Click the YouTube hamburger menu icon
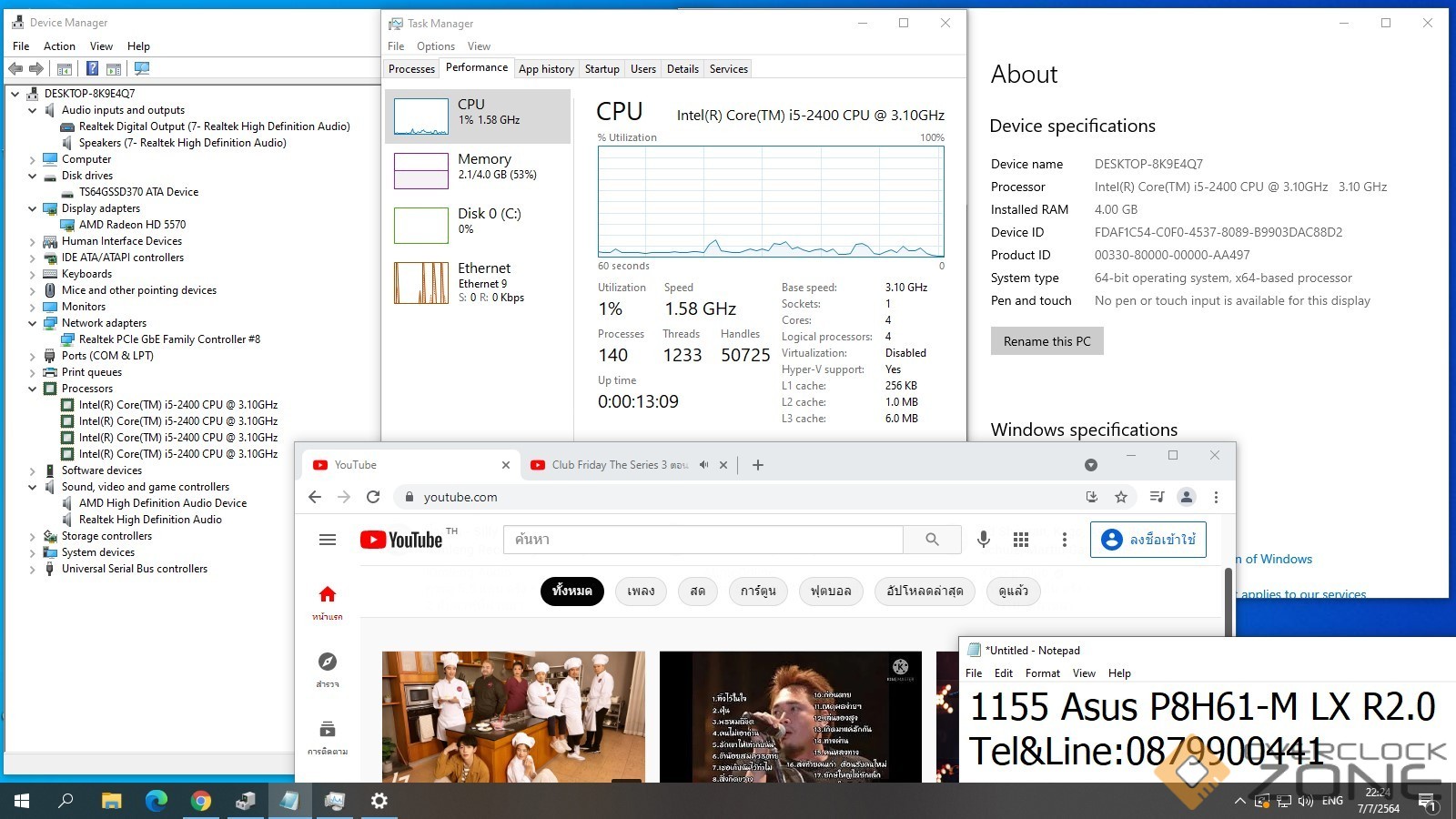This screenshot has height=819, width=1456. click(x=328, y=540)
